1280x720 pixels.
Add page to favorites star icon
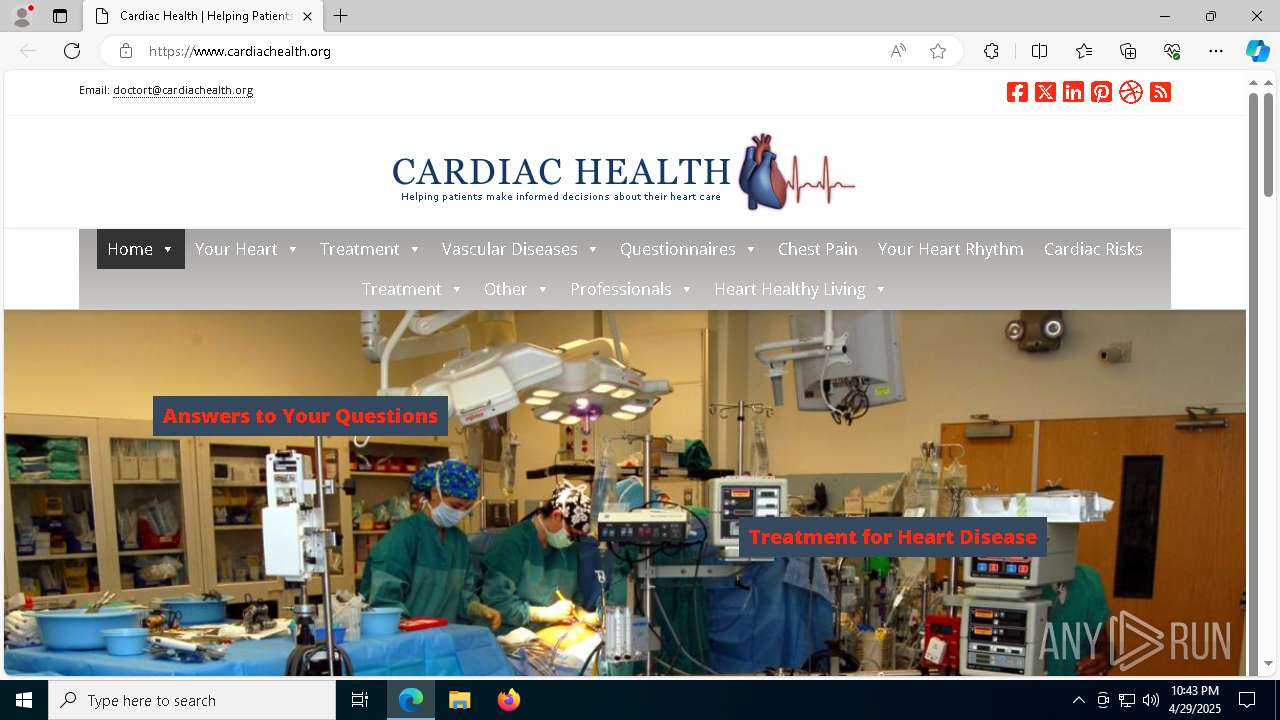click(938, 51)
